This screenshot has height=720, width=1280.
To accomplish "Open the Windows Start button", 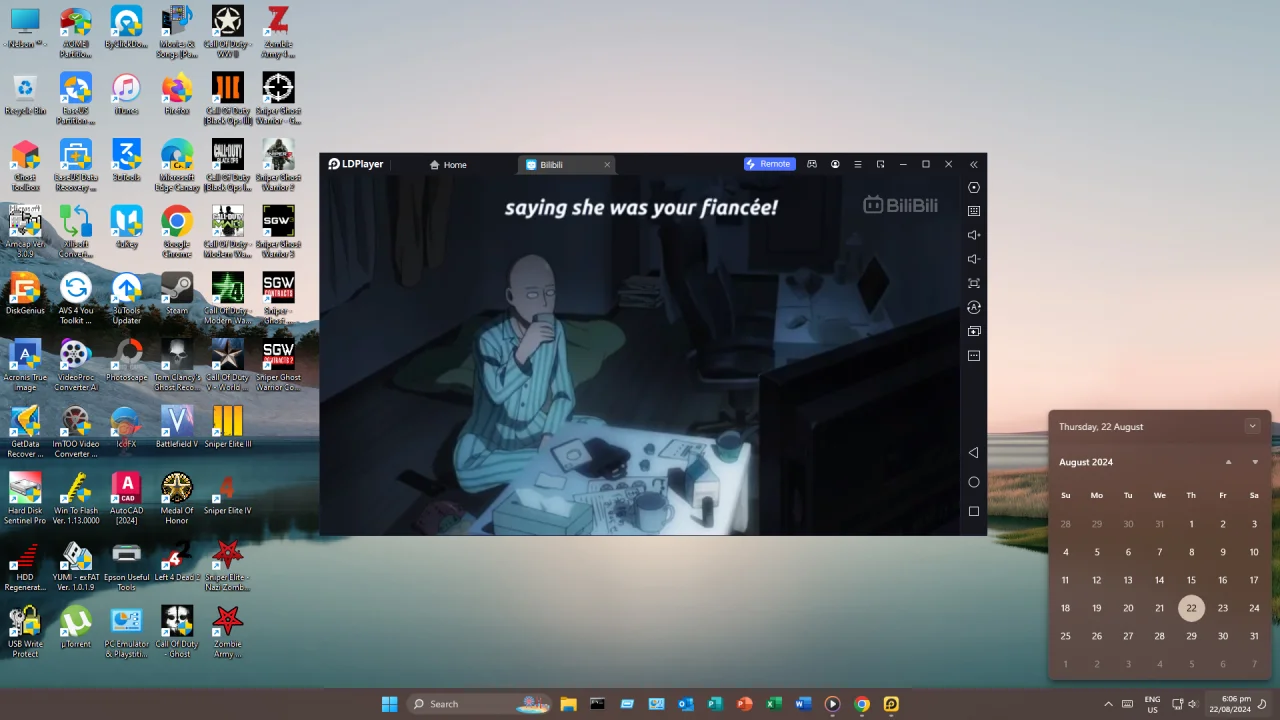I will coord(389,704).
